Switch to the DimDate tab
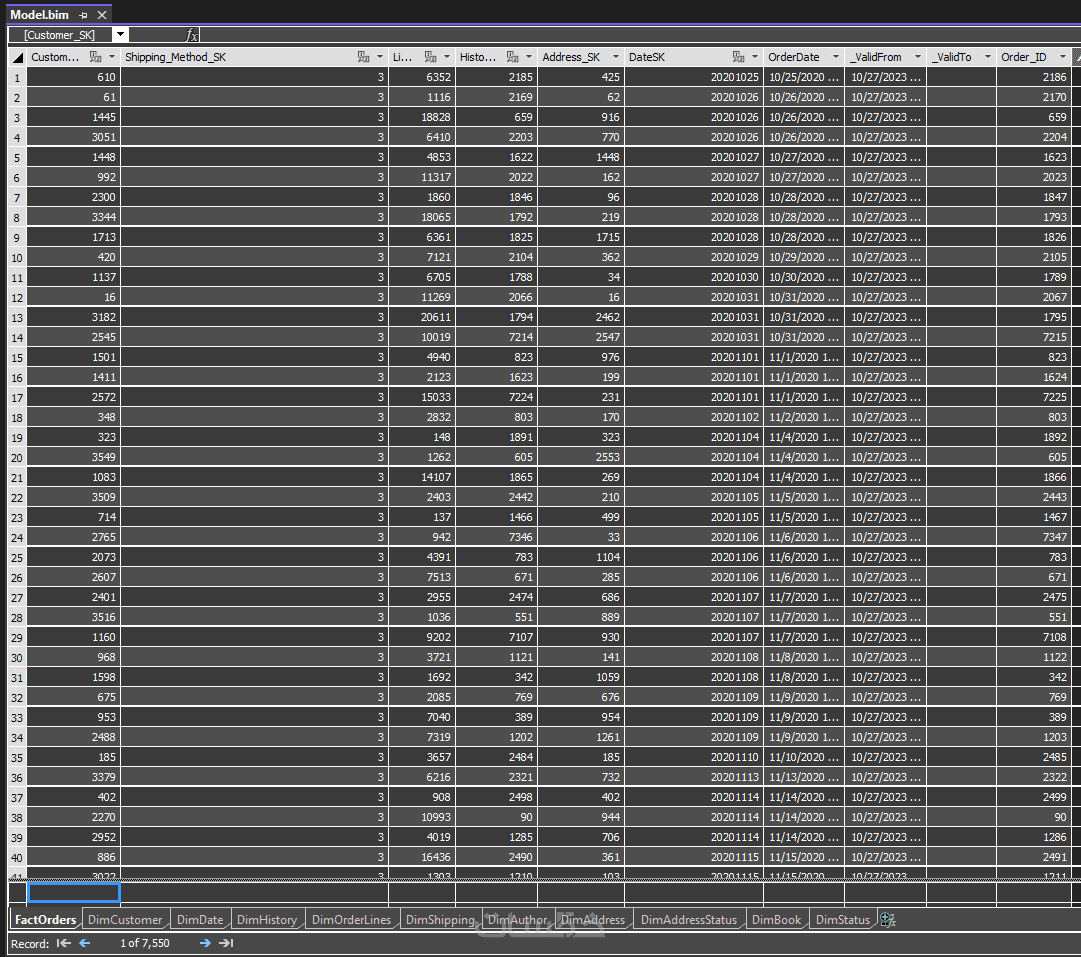This screenshot has width=1081, height=957. (x=200, y=920)
